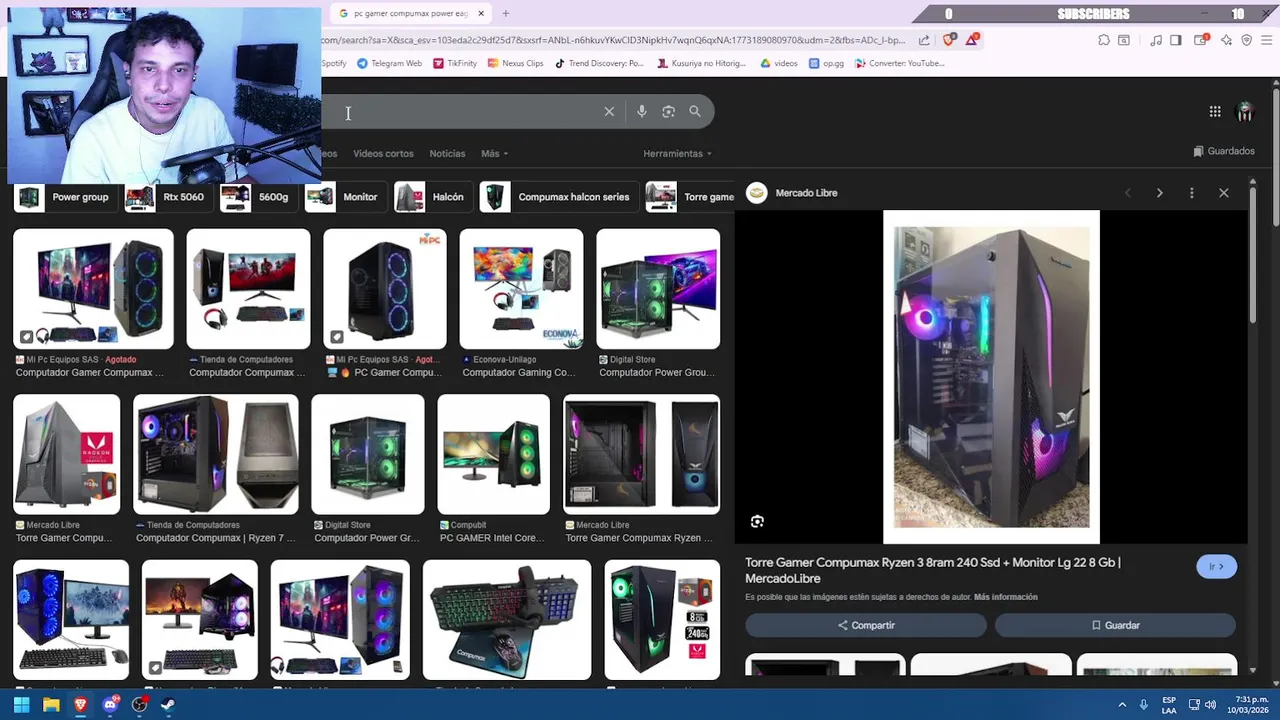Image resolution: width=1280 pixels, height=720 pixels.
Task: Select the Compumax halcon series chip
Action: (x=558, y=197)
